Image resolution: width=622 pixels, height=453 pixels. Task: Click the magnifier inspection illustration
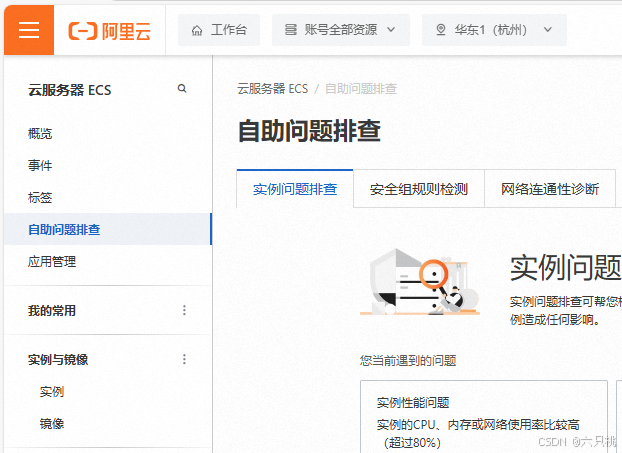420,282
